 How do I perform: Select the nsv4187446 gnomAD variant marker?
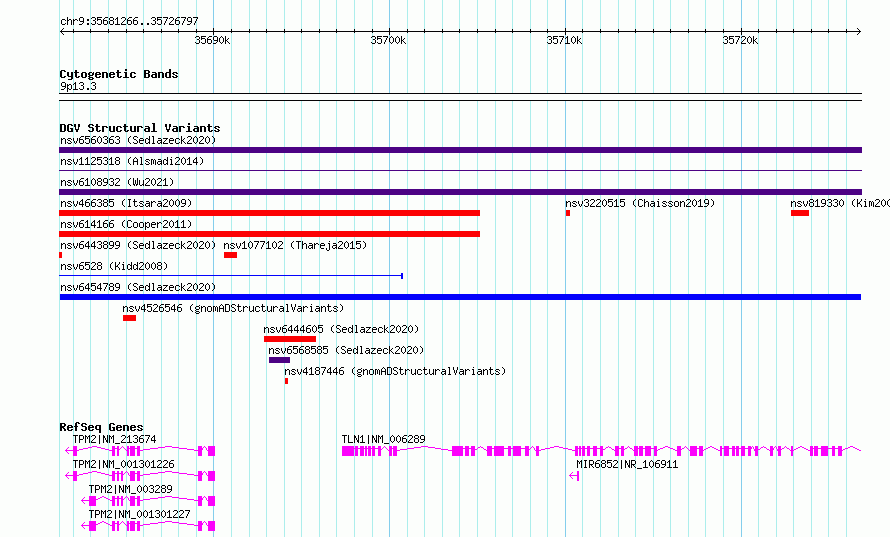tap(287, 381)
